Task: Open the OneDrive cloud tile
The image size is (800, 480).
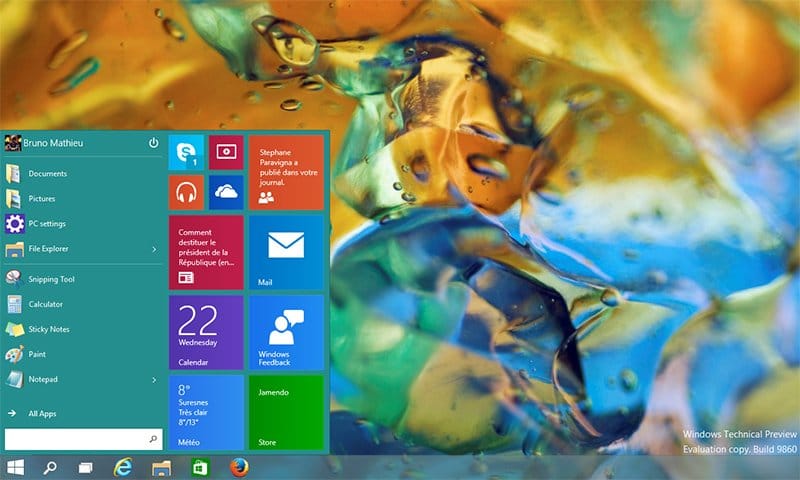Action: [x=226, y=192]
